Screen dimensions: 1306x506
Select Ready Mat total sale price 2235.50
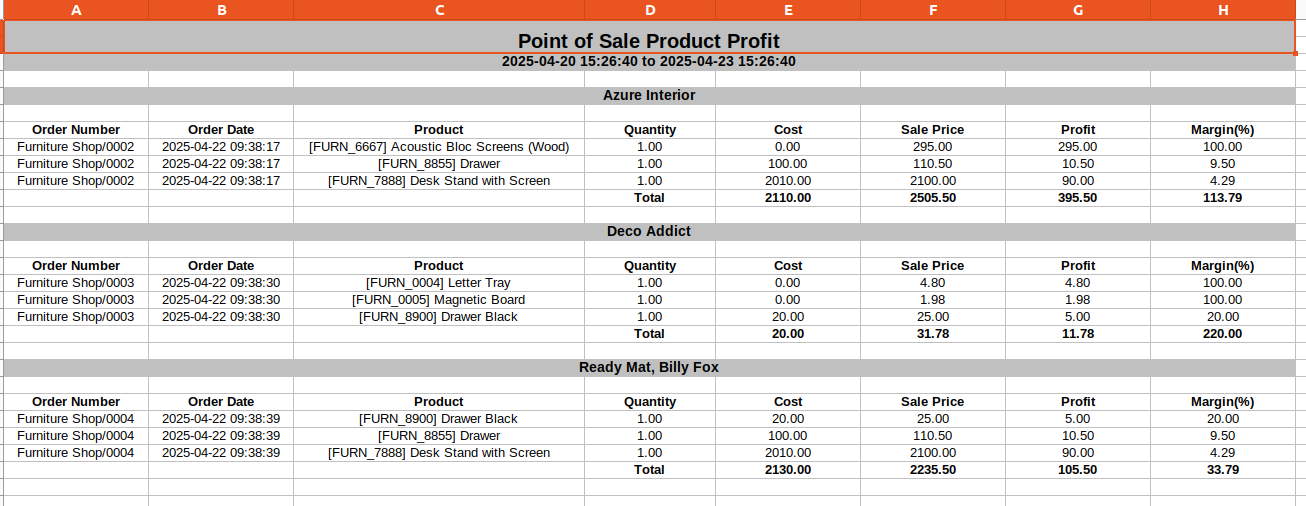(x=933, y=470)
